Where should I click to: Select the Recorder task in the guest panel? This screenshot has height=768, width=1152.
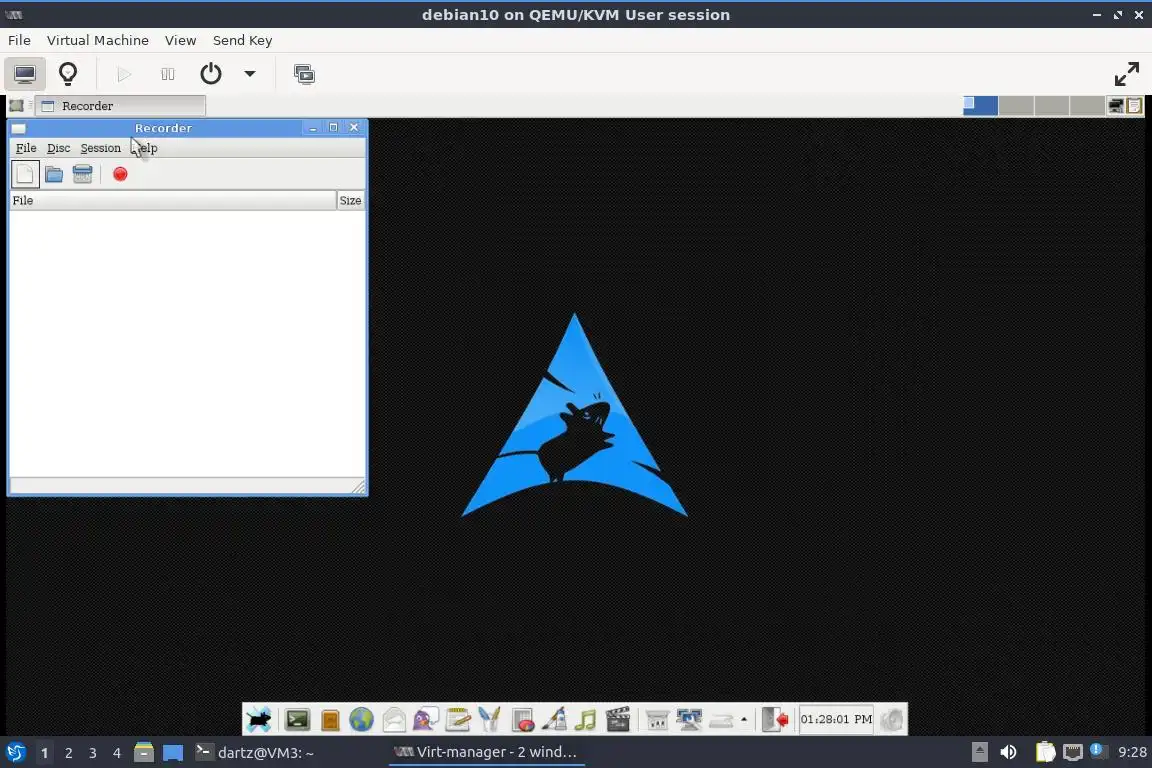pos(121,106)
